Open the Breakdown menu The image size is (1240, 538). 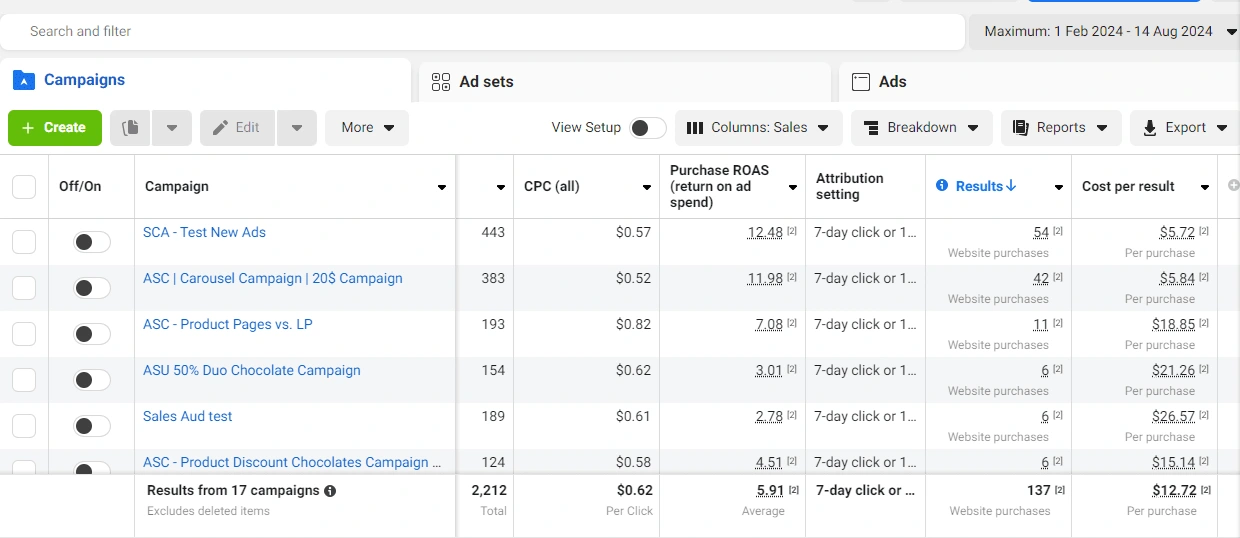[921, 128]
